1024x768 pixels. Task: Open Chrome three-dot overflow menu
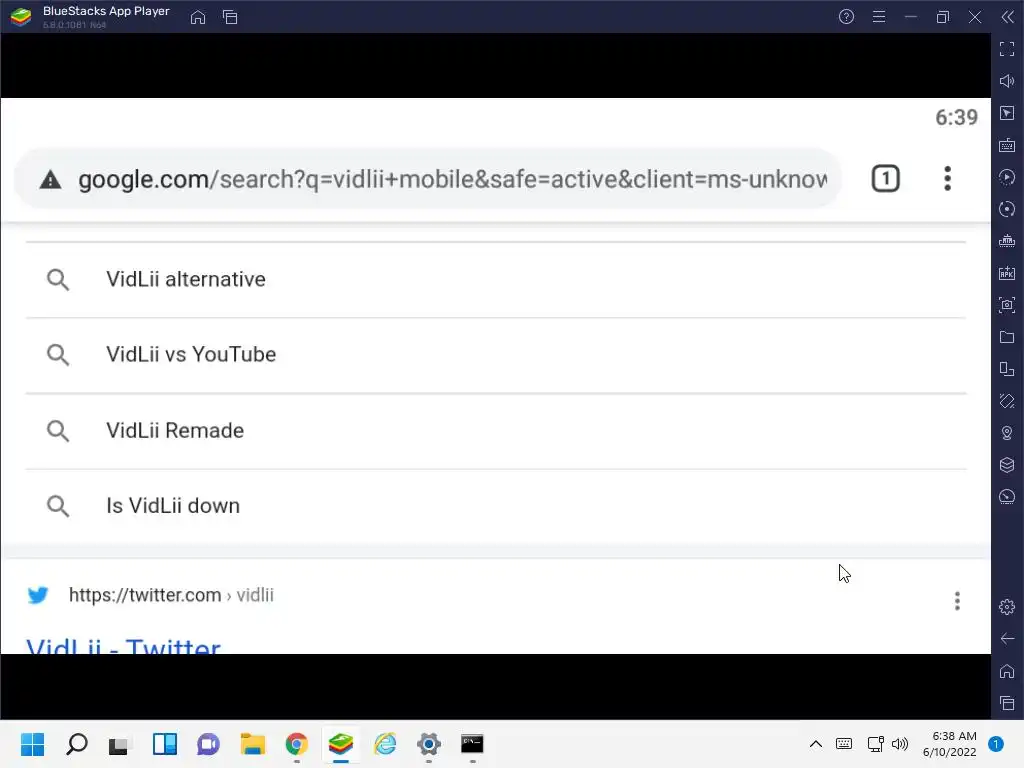point(948,179)
